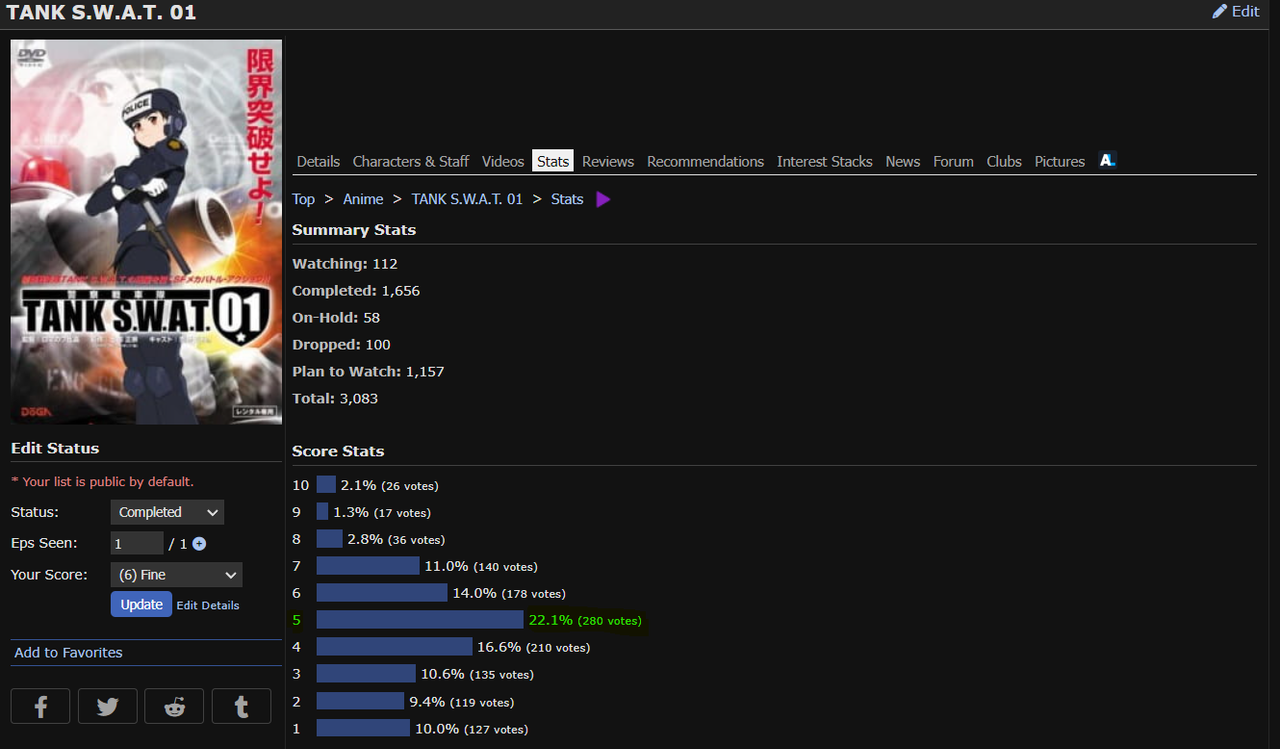Click TANK S.W.A.T. 01 breadcrumb link

coord(467,199)
